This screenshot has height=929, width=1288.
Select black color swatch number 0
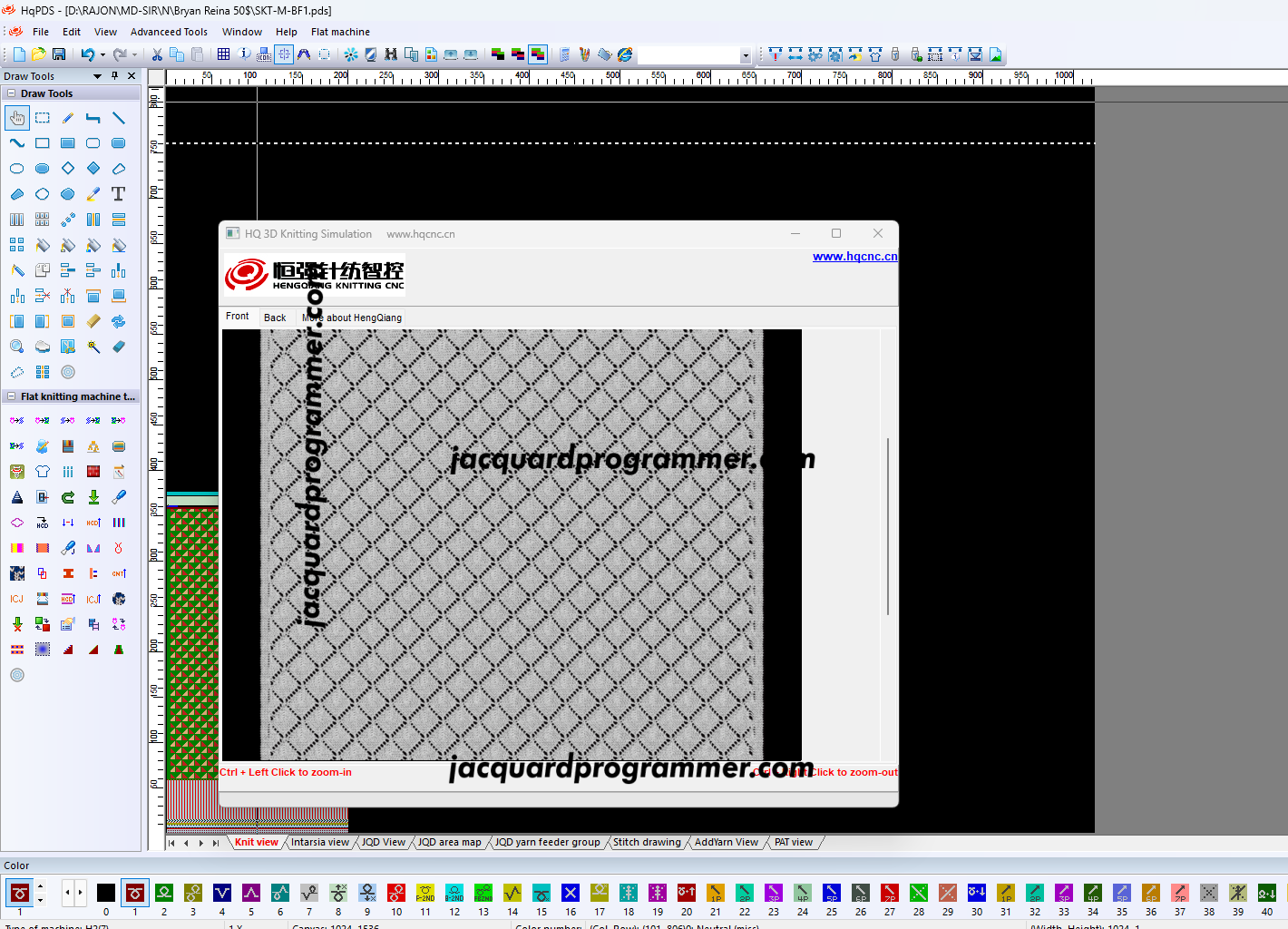coord(106,894)
